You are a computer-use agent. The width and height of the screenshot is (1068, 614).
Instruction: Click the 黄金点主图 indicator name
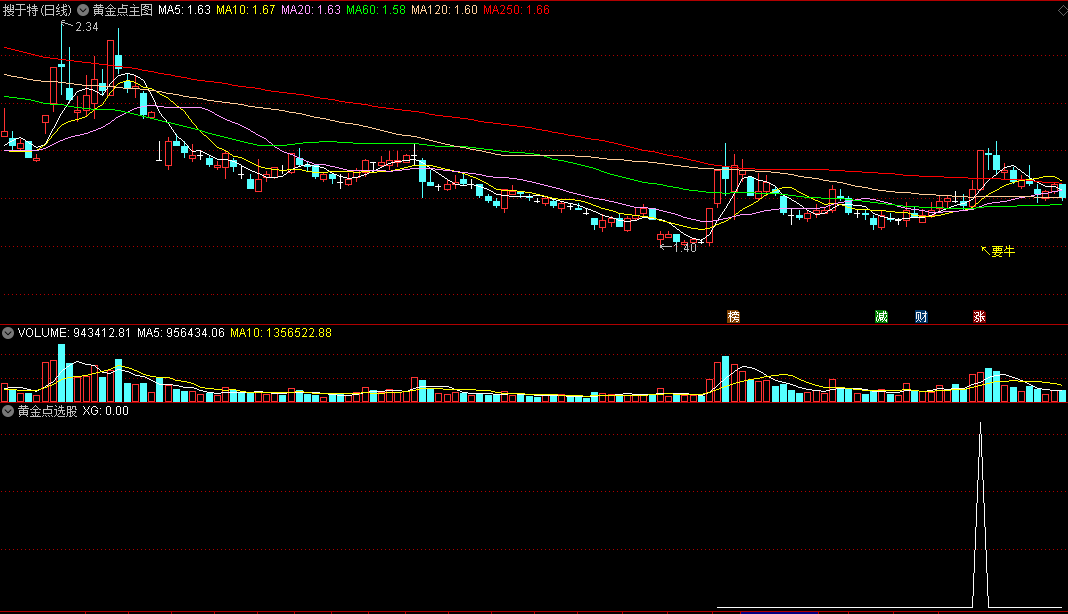[123, 10]
